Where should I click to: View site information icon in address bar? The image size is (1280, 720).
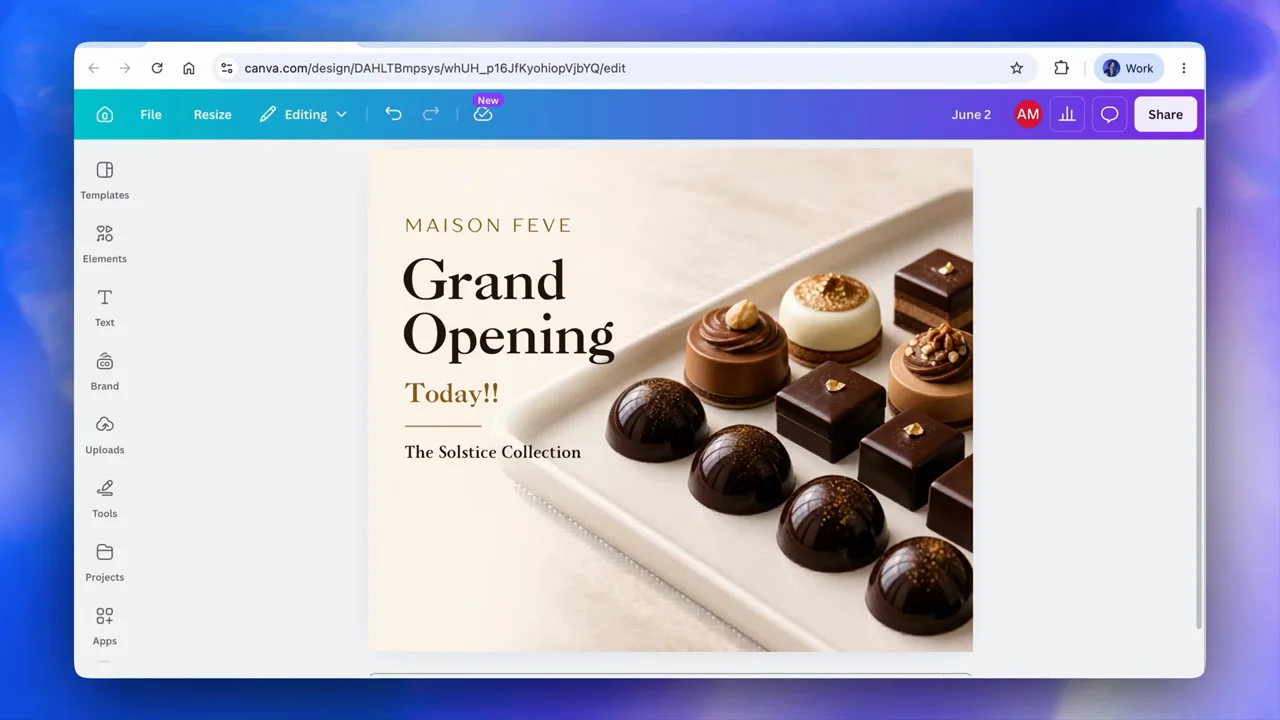pos(227,68)
